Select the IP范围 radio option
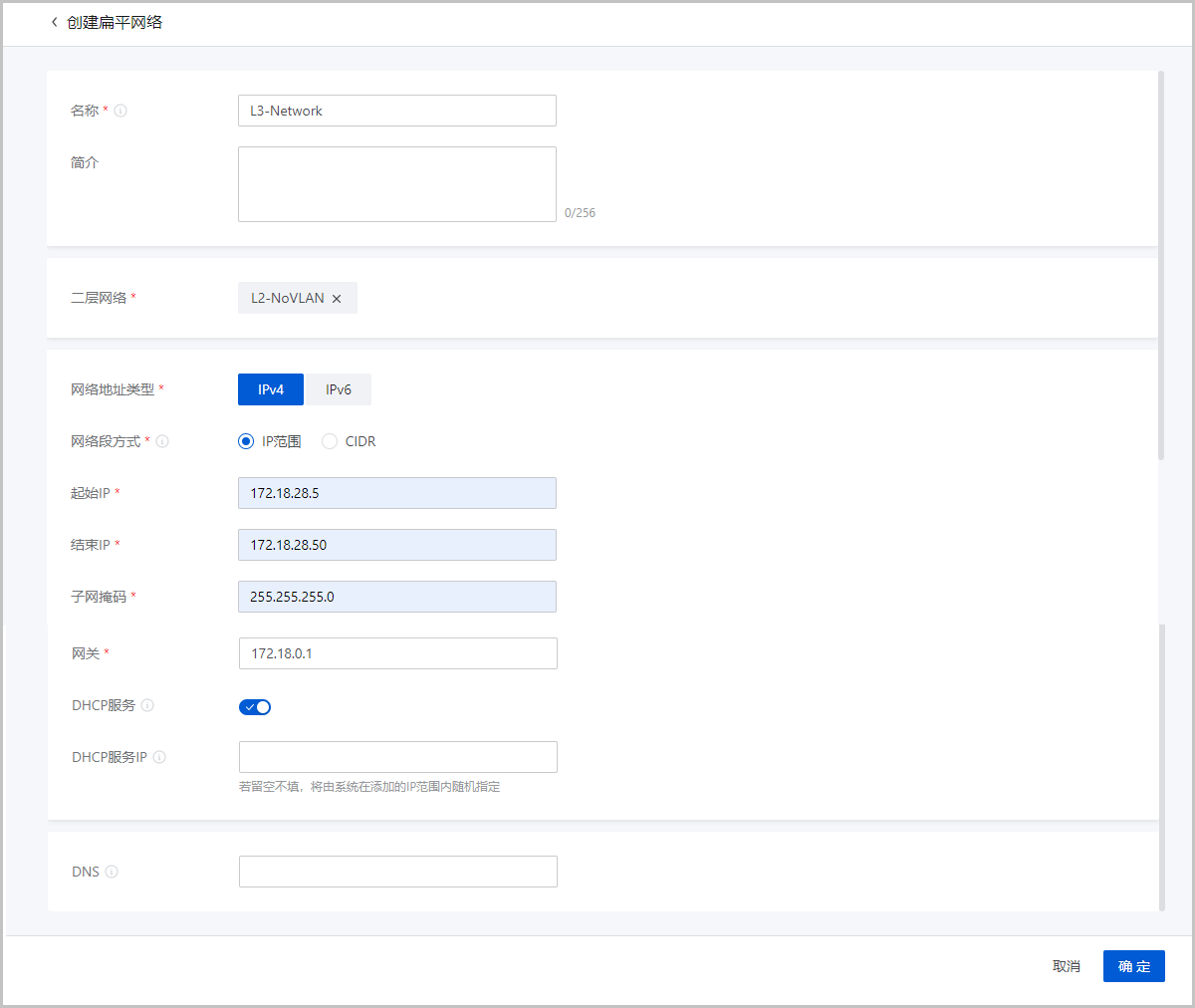 246,441
